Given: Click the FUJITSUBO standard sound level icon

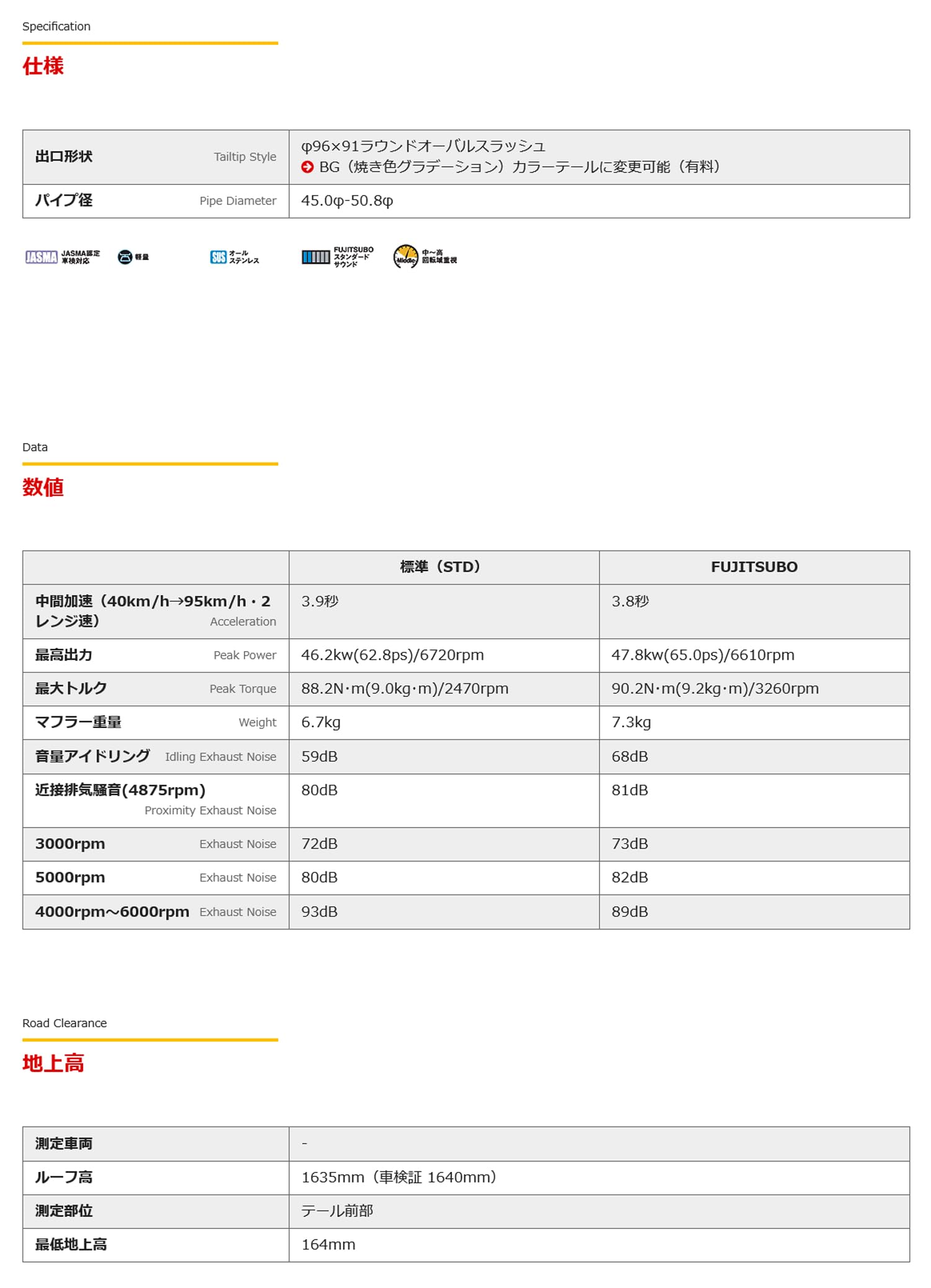Looking at the screenshot, I should (x=315, y=257).
